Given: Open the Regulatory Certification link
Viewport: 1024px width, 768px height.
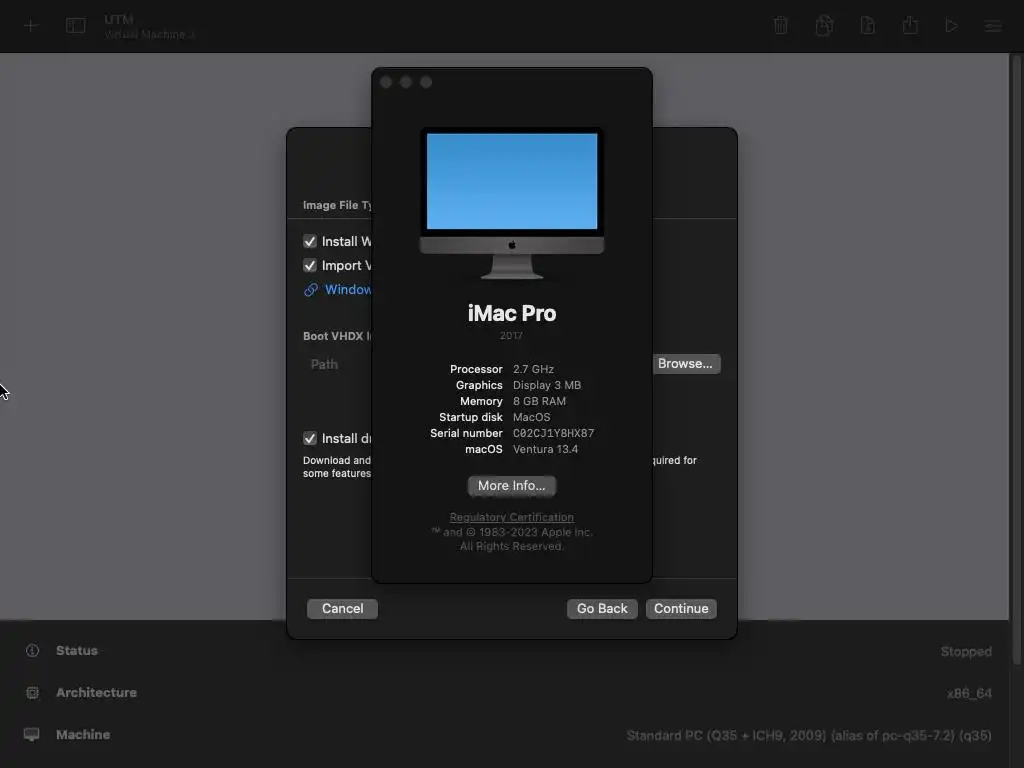Looking at the screenshot, I should (x=511, y=517).
